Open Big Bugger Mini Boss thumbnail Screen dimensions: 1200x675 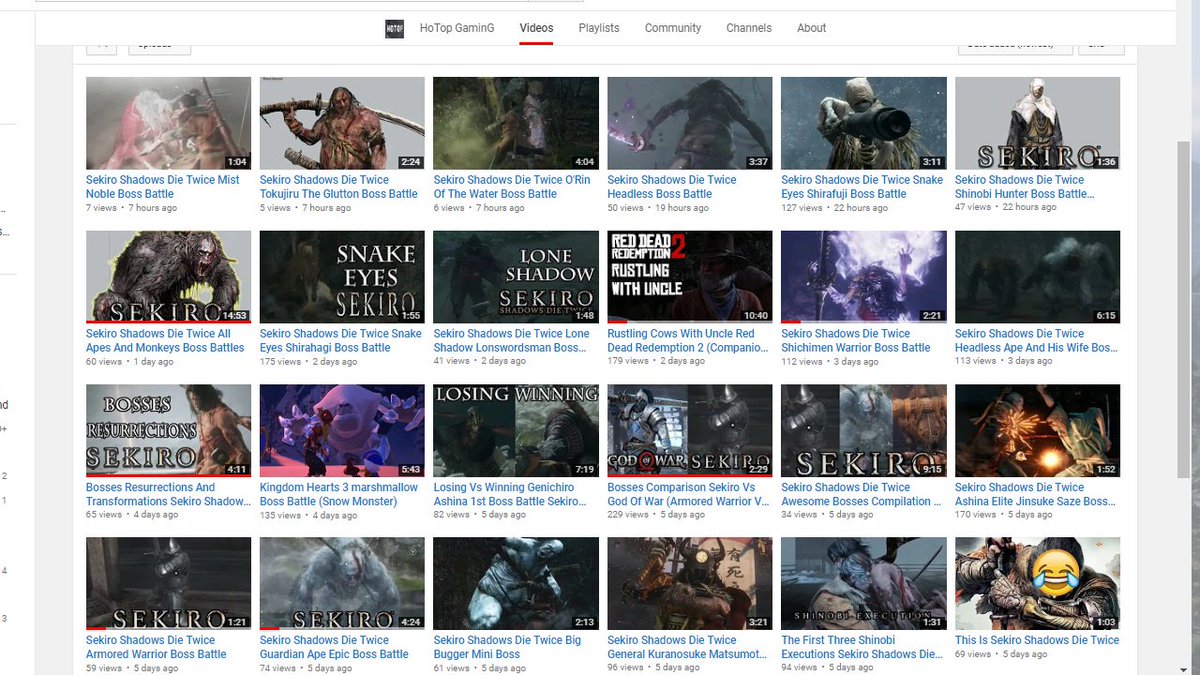click(x=516, y=584)
